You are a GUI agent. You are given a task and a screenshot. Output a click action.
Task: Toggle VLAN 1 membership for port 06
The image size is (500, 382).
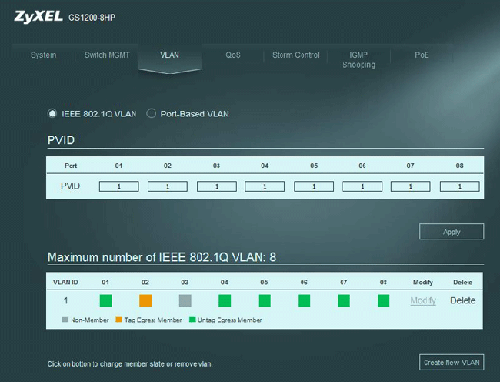click(x=304, y=301)
